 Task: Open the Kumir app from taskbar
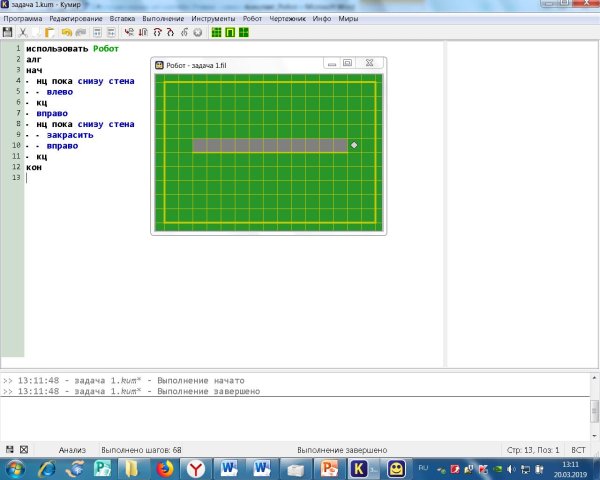tap(359, 468)
